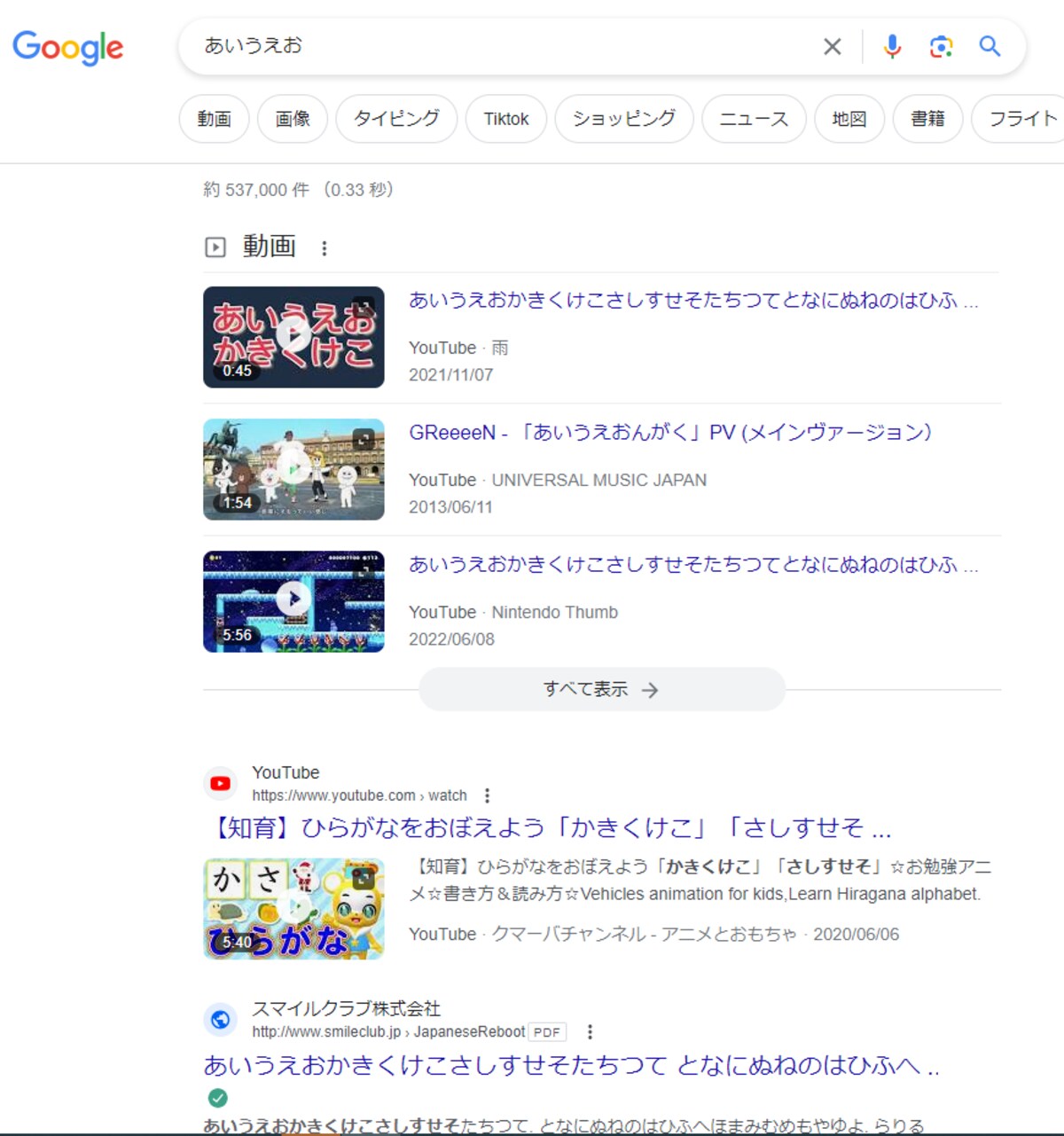Click the video icon beside 動画 heading
This screenshot has height=1136, width=1064.
pyautogui.click(x=215, y=247)
